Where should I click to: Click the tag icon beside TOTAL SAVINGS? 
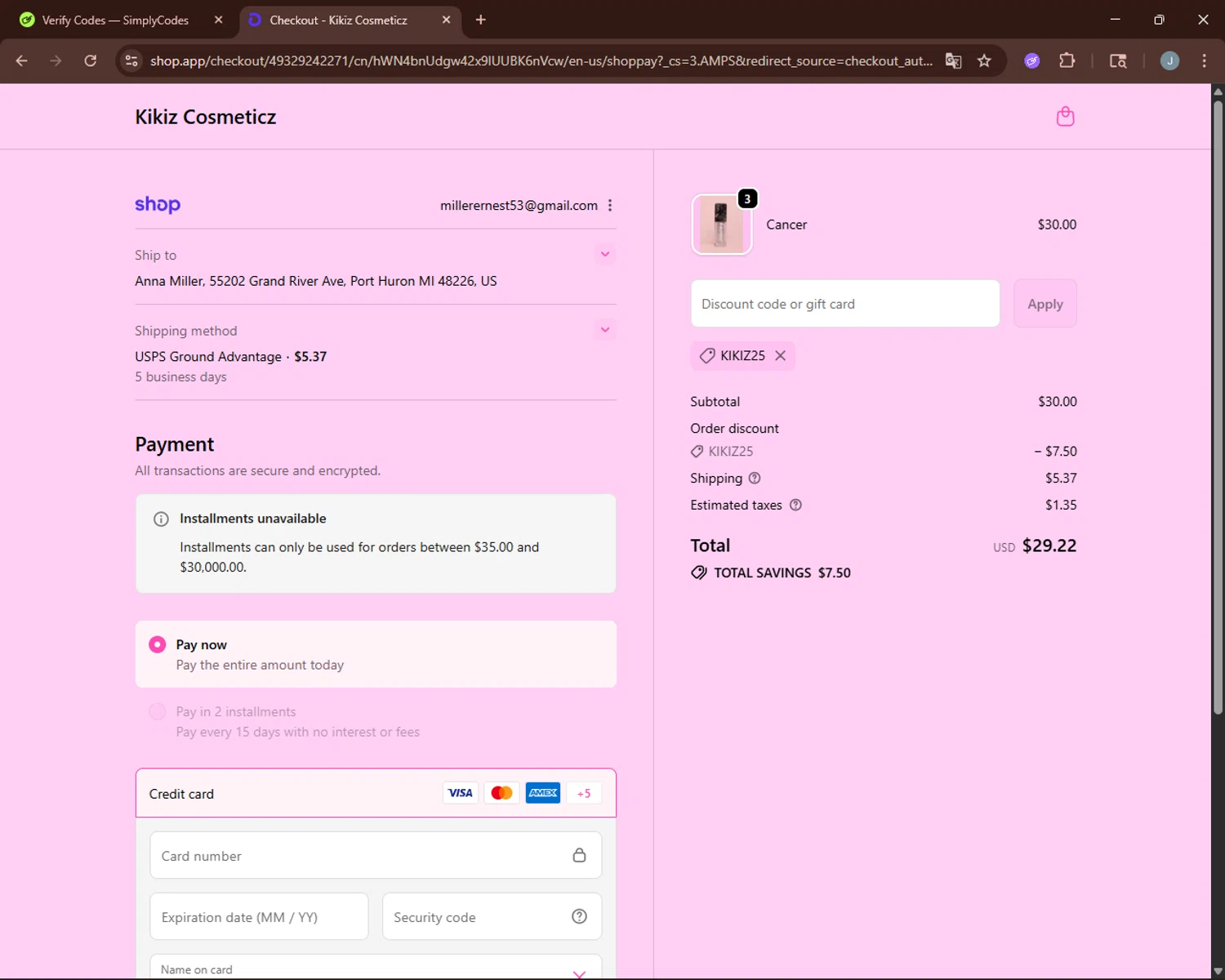tap(699, 572)
